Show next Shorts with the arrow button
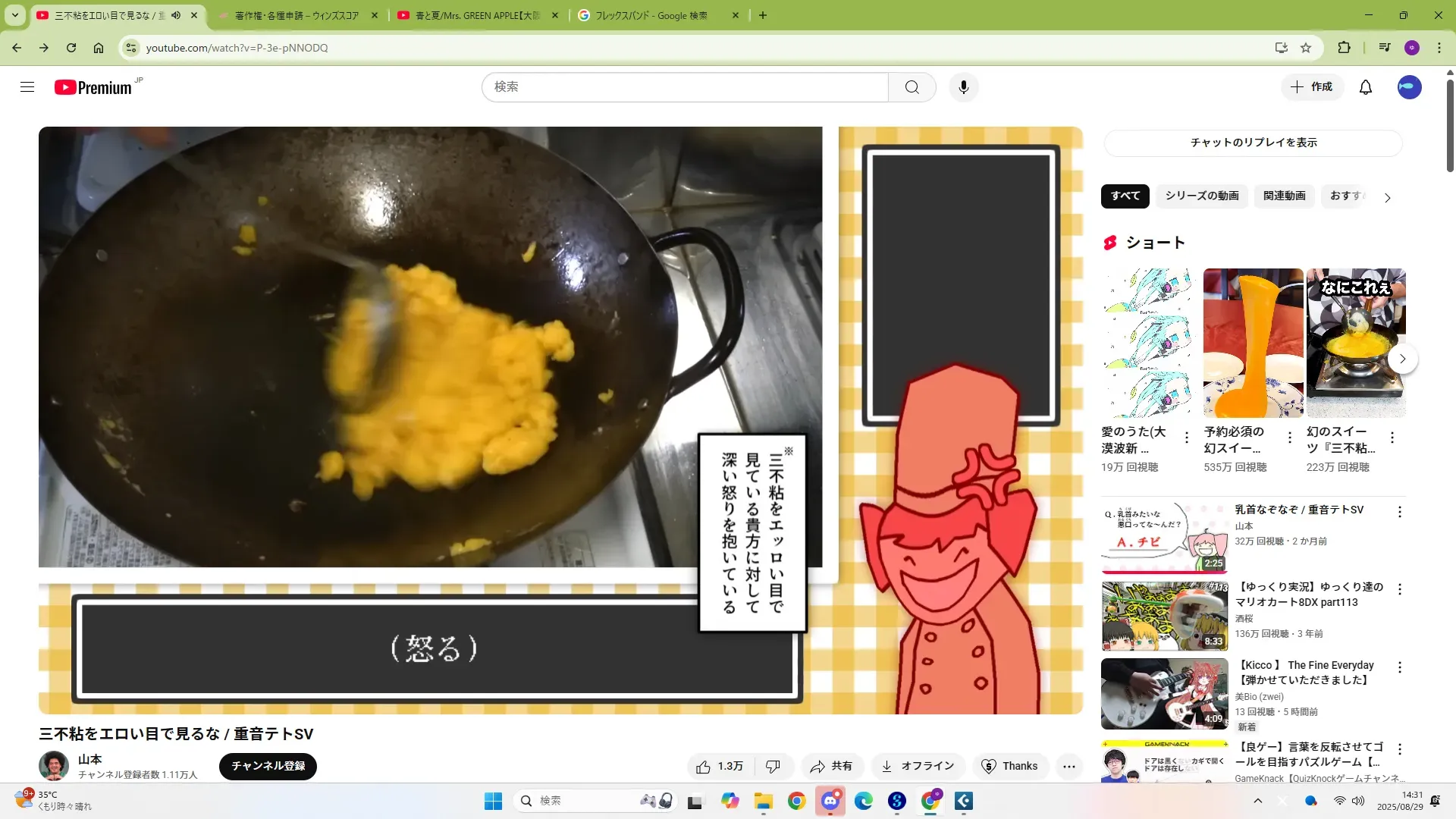 [1402, 359]
